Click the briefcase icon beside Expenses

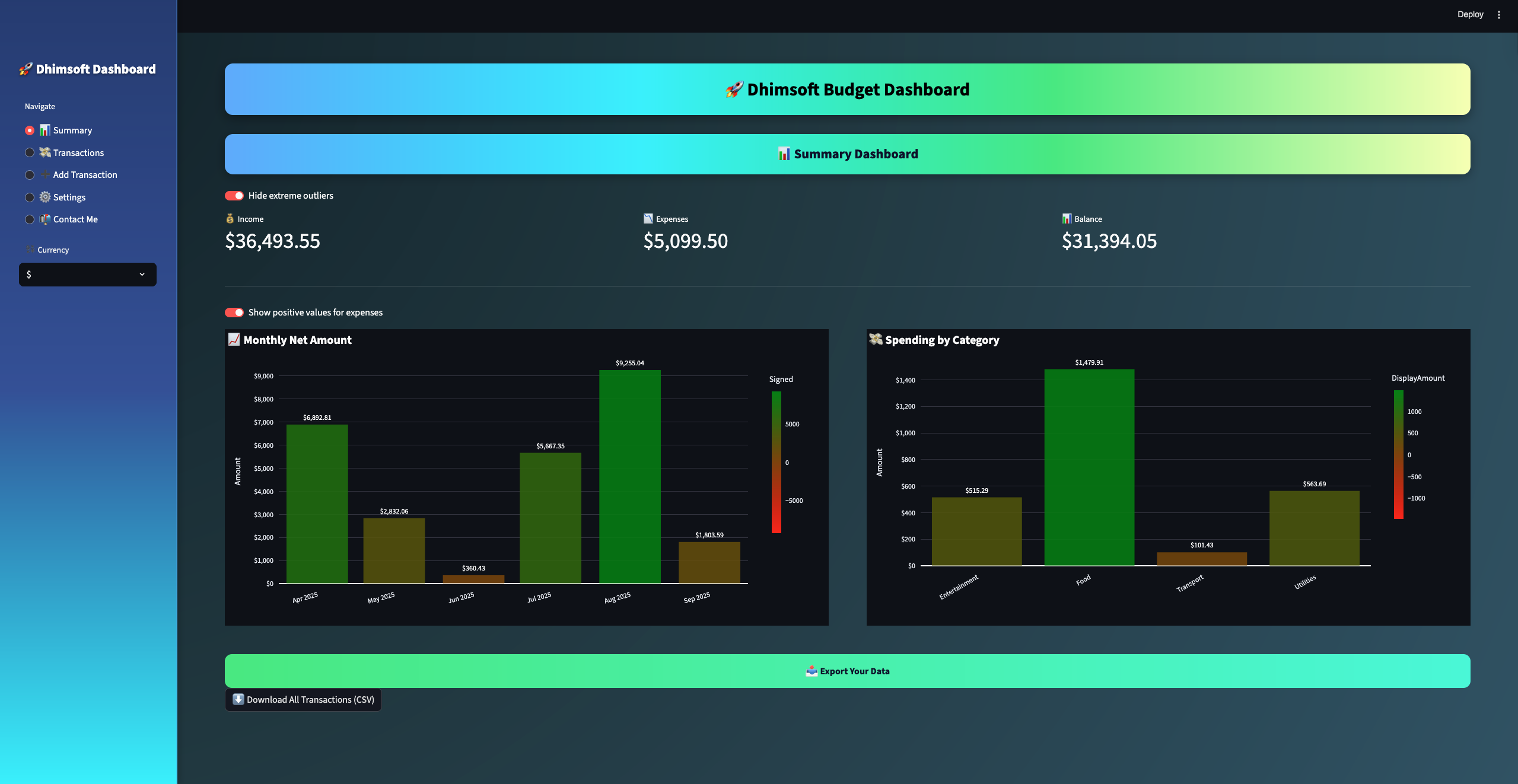648,218
